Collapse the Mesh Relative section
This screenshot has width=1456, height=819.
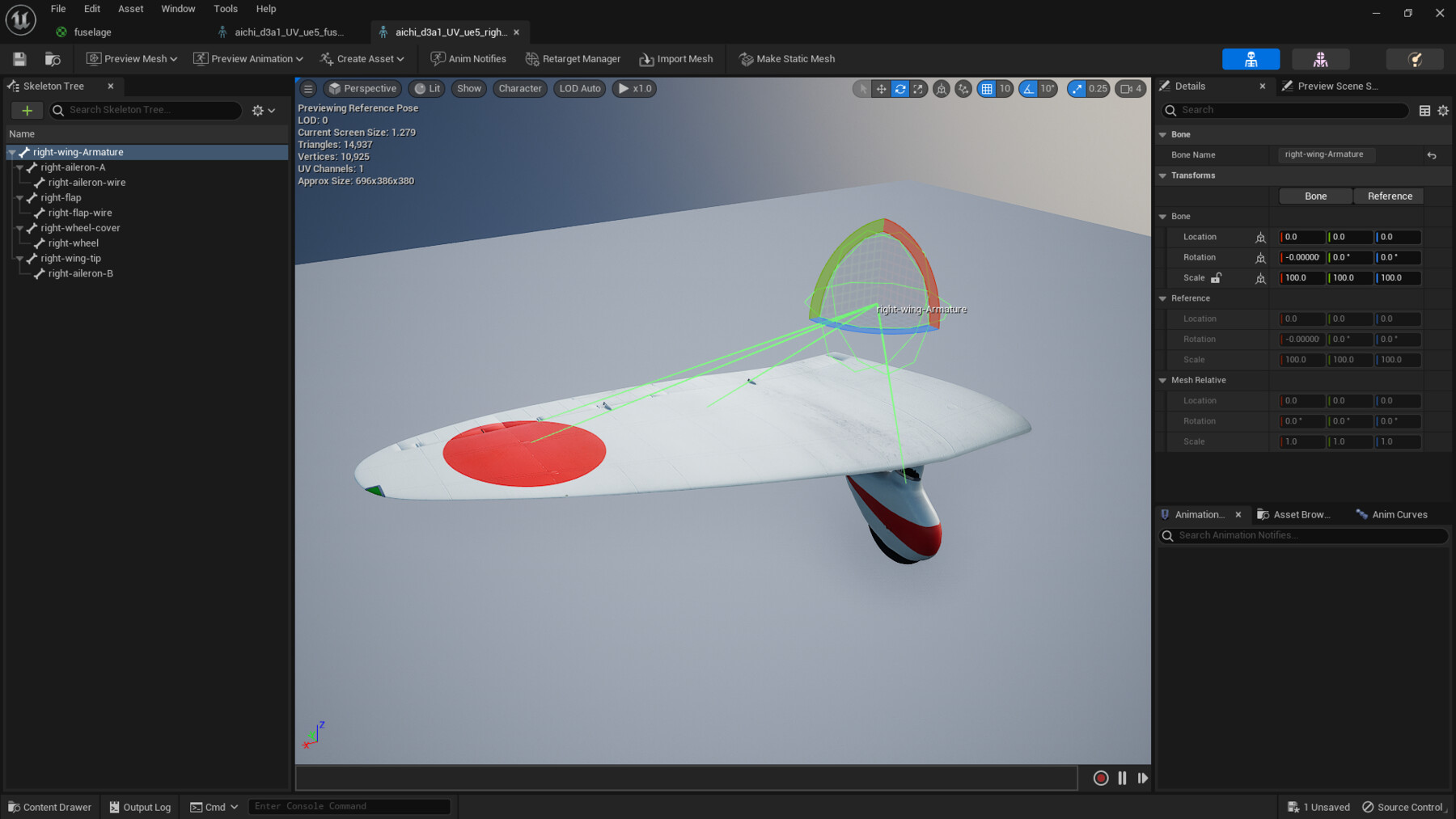point(1162,380)
